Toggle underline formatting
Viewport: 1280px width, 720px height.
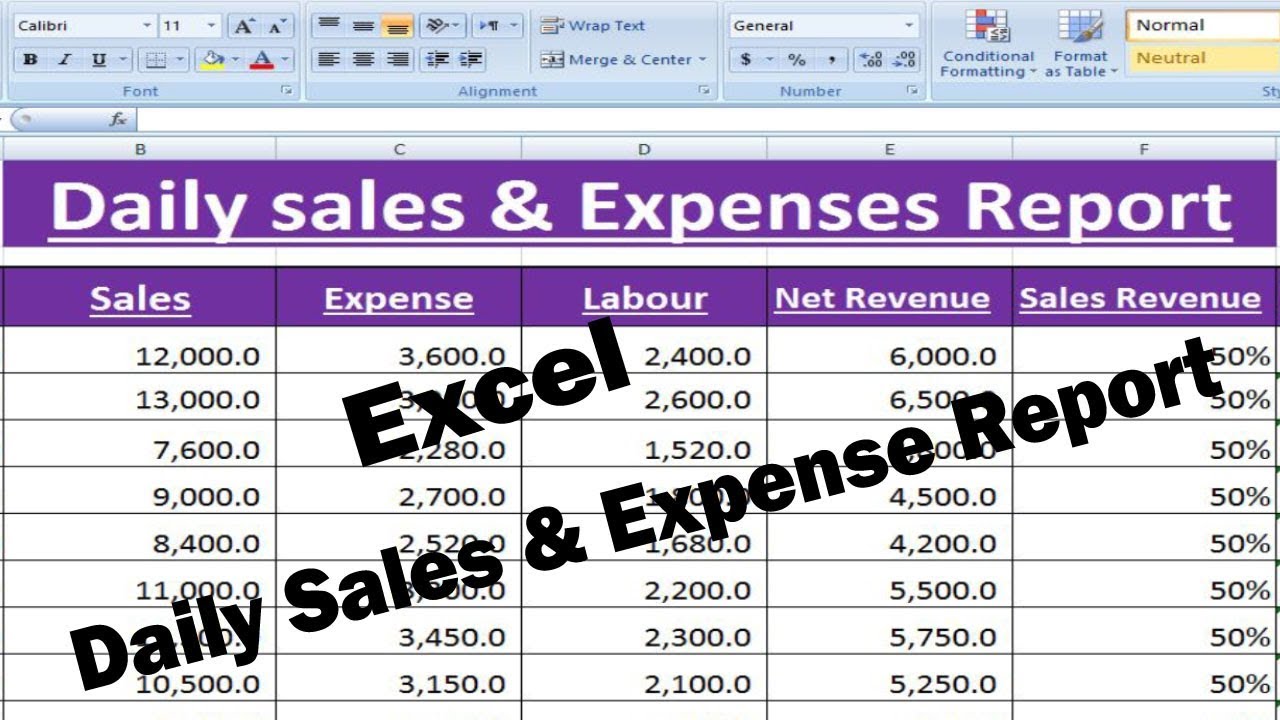point(99,60)
